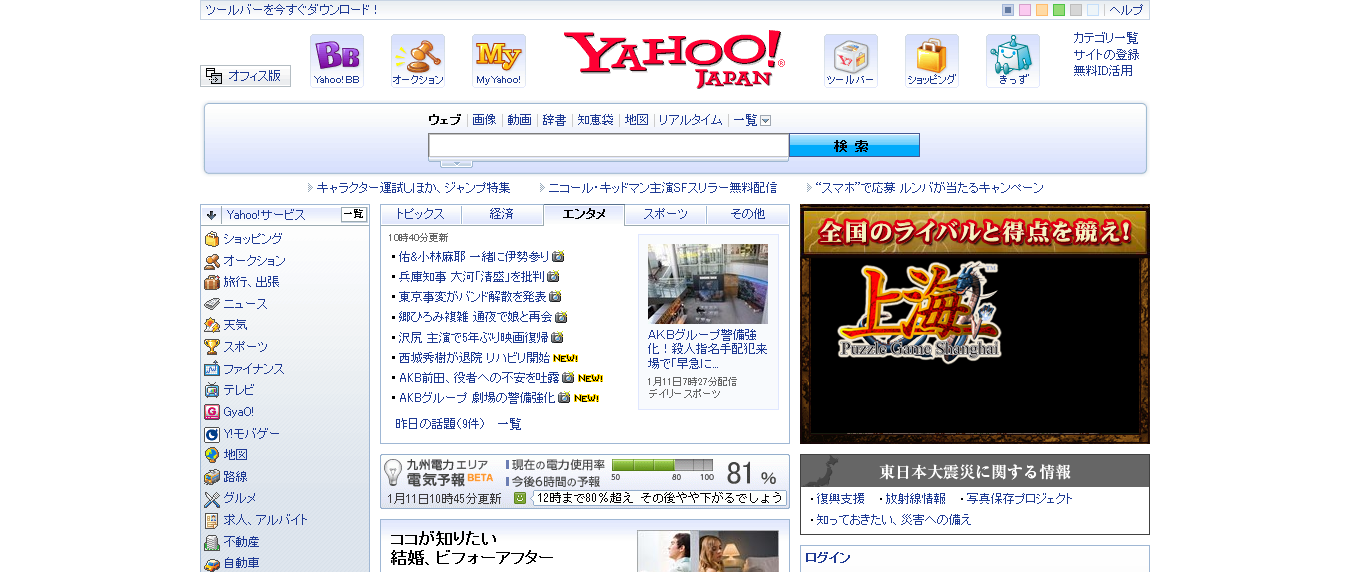Open the きっず robot icon
Screen dimensions: 1349x572
coord(1012,61)
